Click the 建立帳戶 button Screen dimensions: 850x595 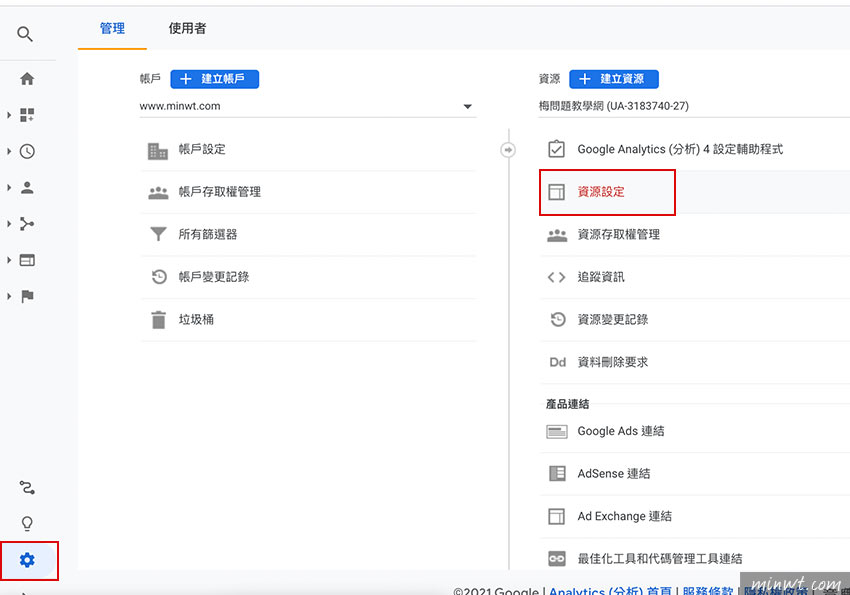[x=215, y=79]
